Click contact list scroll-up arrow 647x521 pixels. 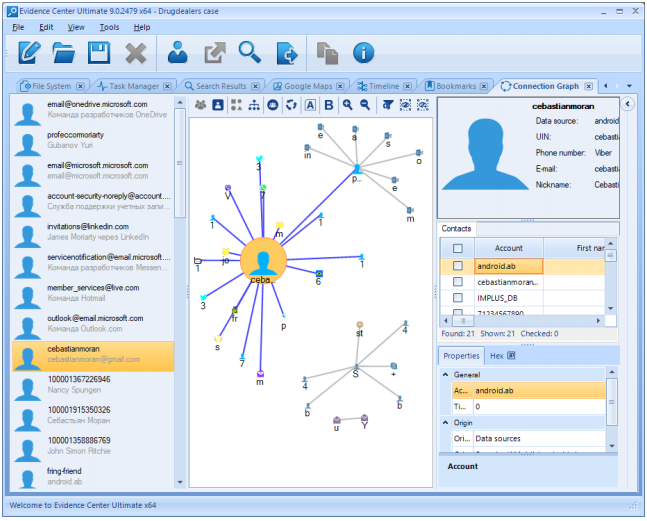180,102
